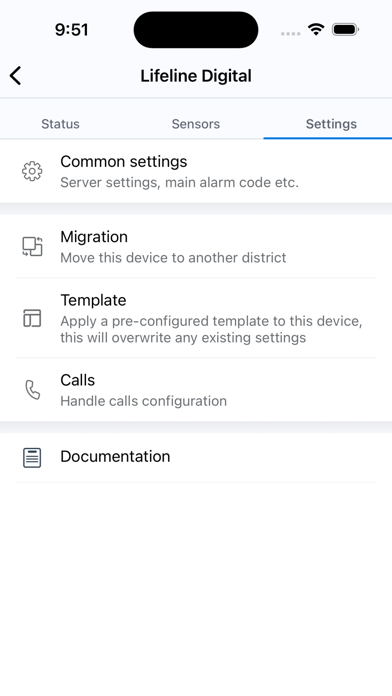
Task: Open Common settings
Action: (x=196, y=171)
